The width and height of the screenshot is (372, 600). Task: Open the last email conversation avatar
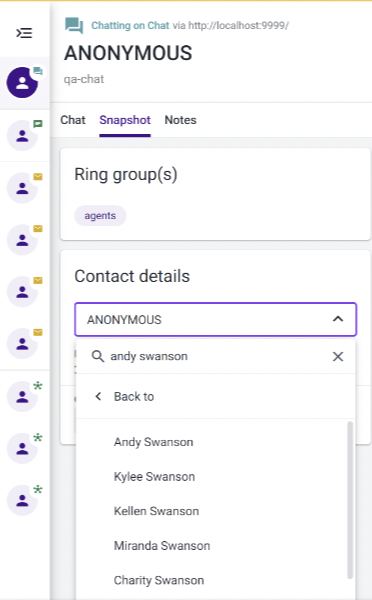point(22,343)
